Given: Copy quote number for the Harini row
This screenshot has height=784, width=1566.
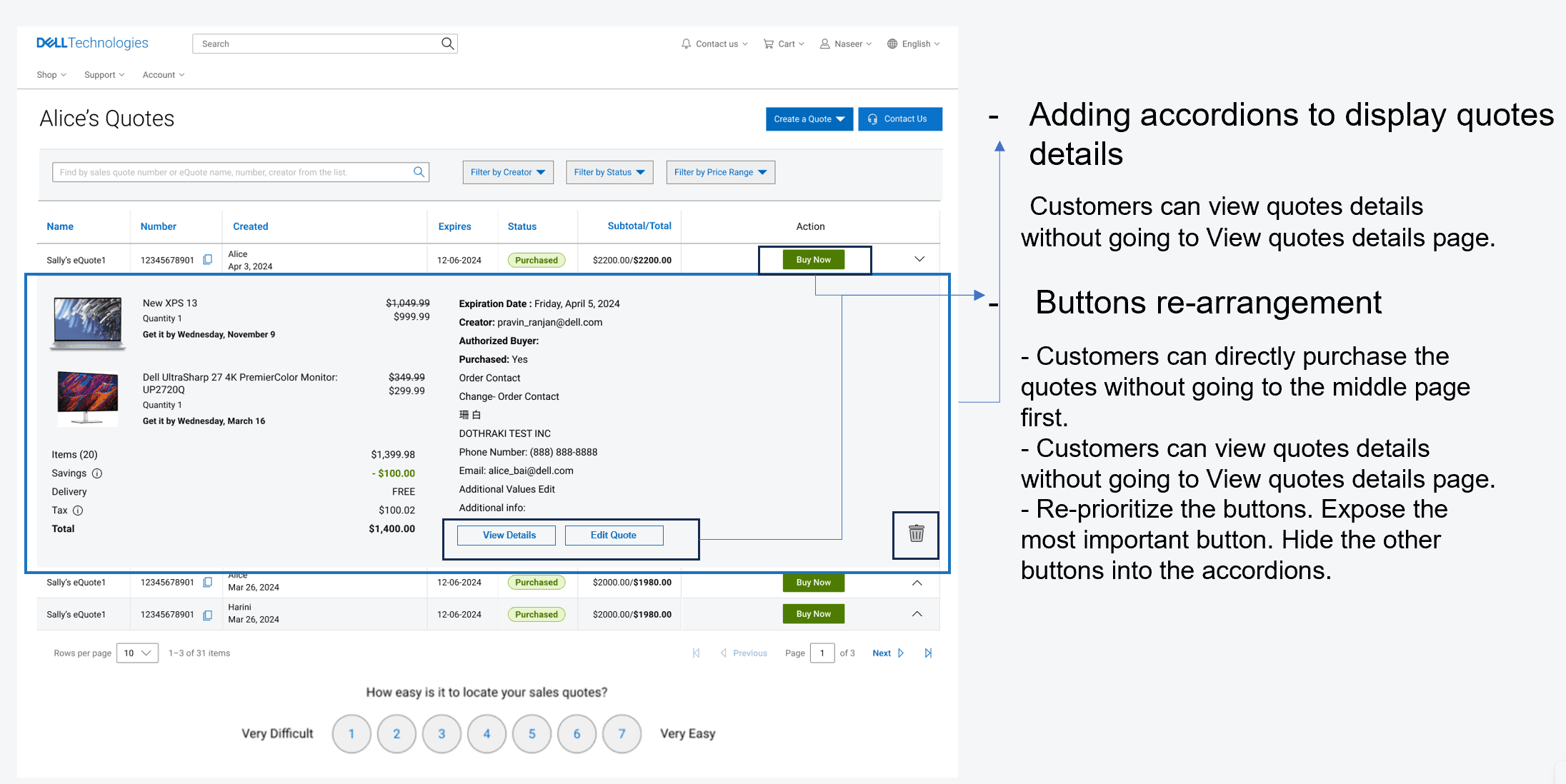Looking at the screenshot, I should tap(207, 615).
